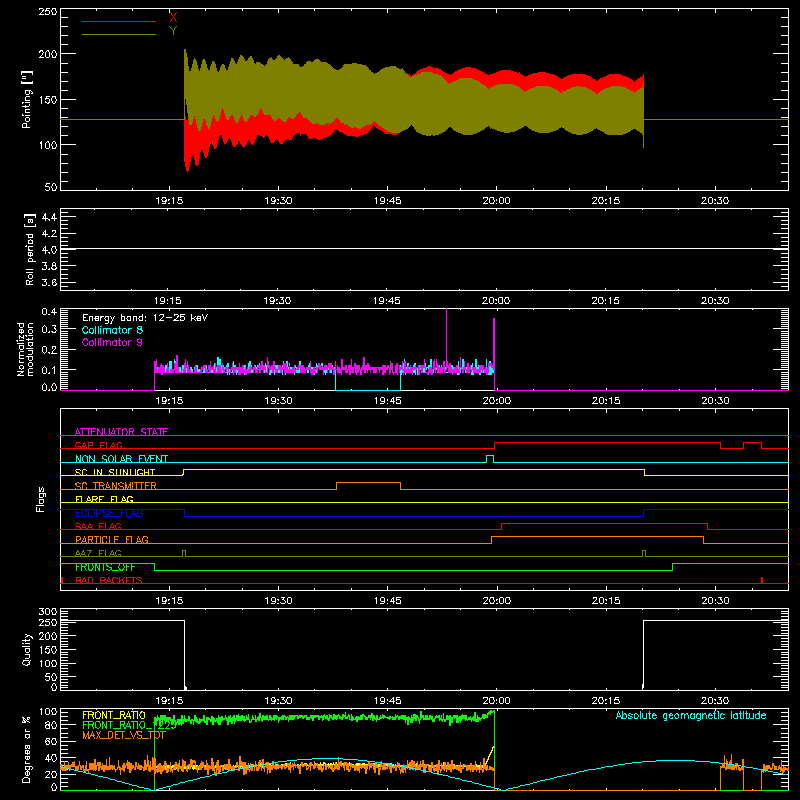The image size is (800, 800).
Task: Click the Collimator 8 legend entry
Action: tap(112, 330)
